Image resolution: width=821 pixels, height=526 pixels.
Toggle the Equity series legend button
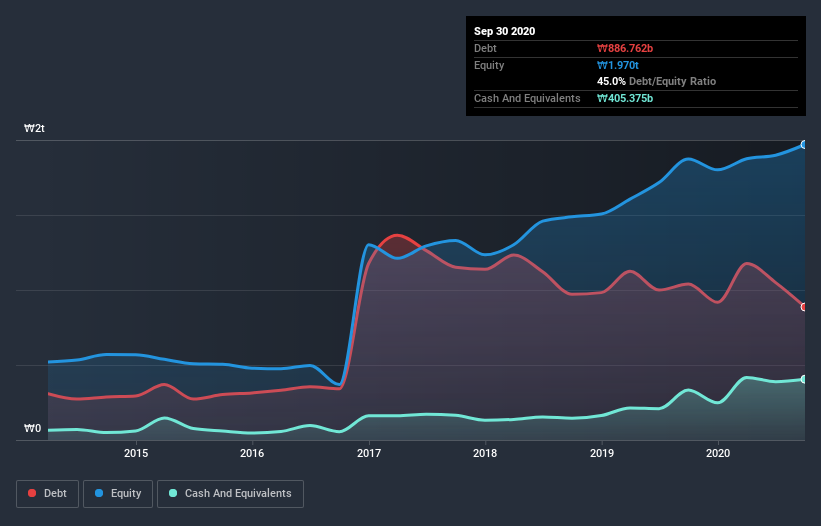click(118, 494)
